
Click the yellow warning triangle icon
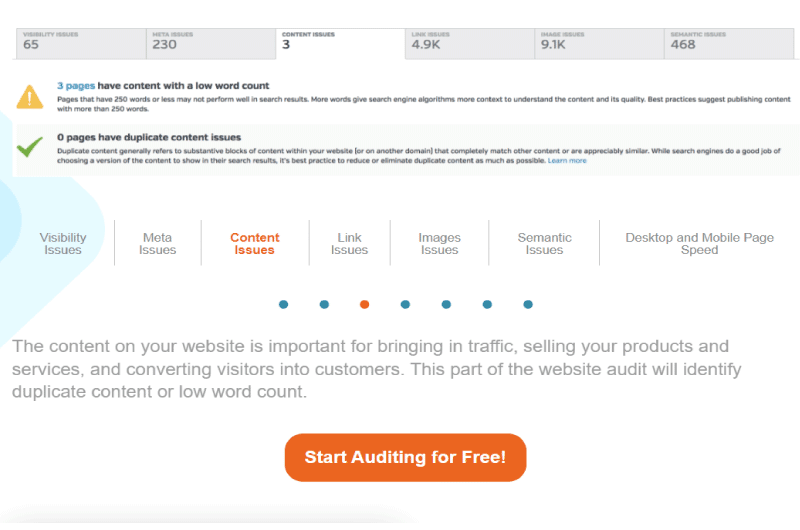[30, 96]
